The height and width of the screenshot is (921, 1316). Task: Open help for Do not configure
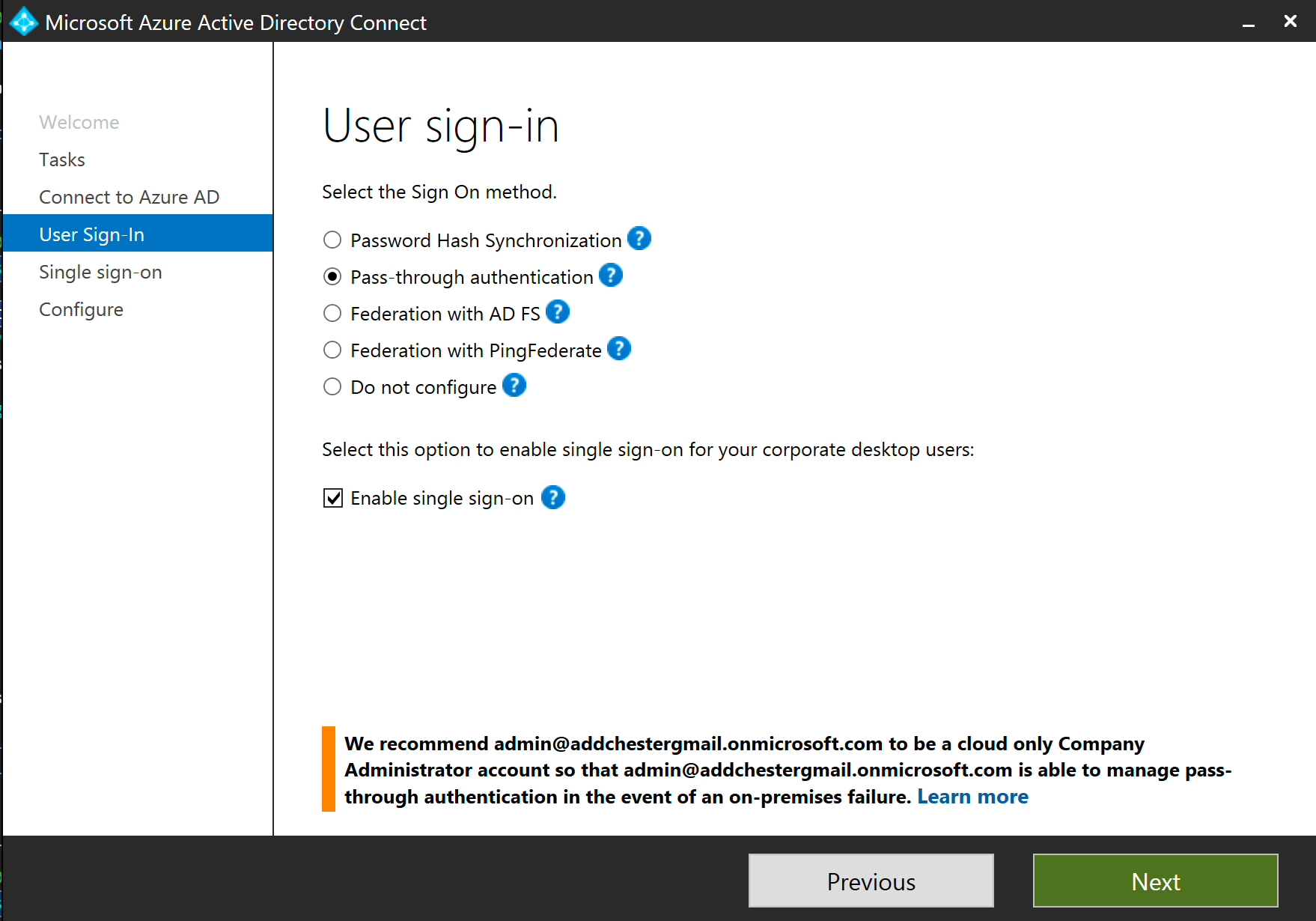pyautogui.click(x=514, y=386)
